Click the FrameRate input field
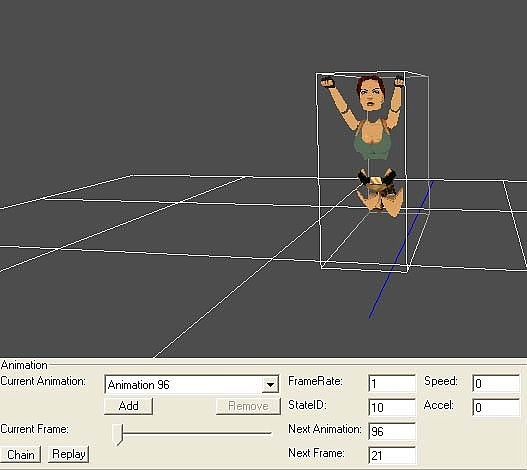The height and width of the screenshot is (470, 527). [x=392, y=384]
